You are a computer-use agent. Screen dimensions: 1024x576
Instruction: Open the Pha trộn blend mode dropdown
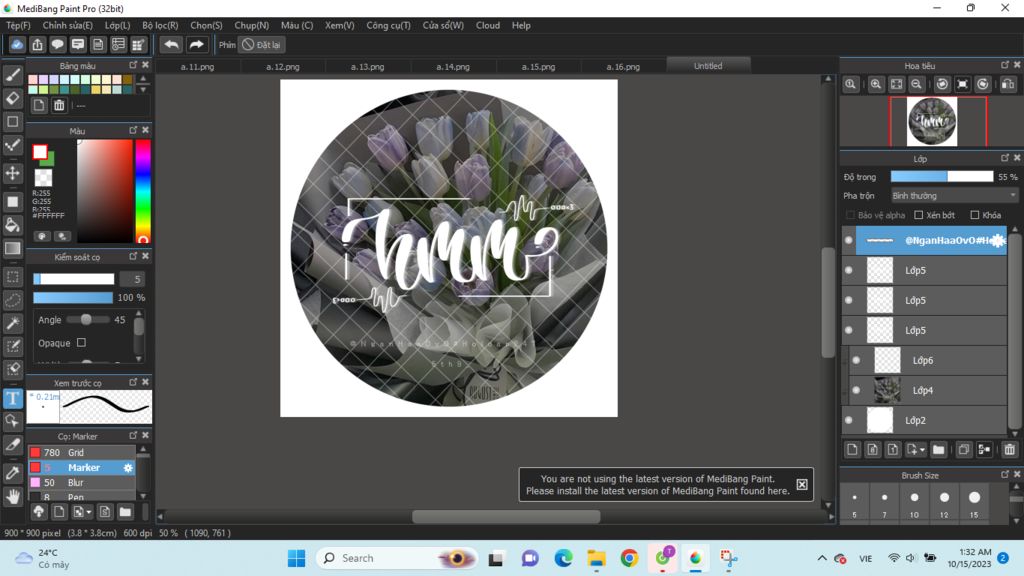[954, 195]
